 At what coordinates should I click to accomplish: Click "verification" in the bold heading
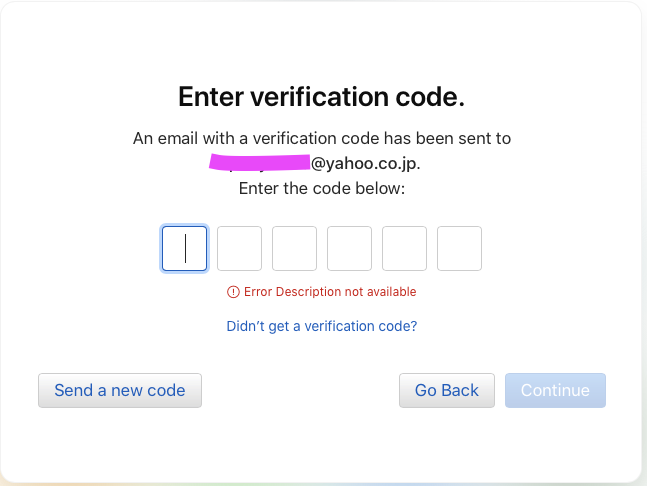pyautogui.click(x=327, y=97)
